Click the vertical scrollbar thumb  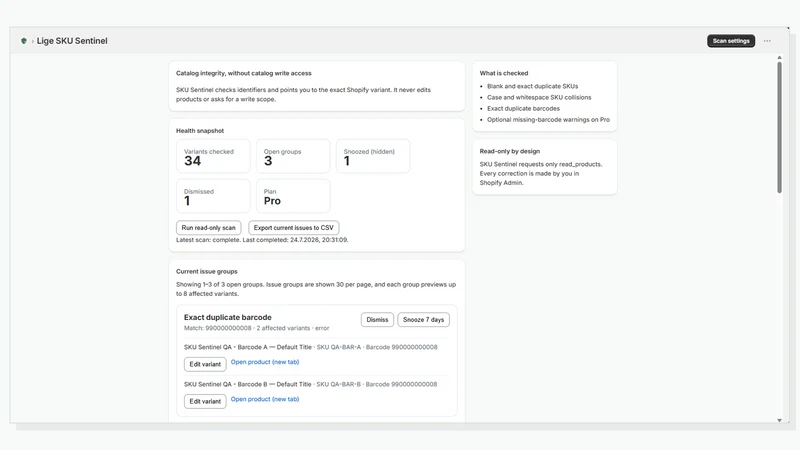[779, 128]
